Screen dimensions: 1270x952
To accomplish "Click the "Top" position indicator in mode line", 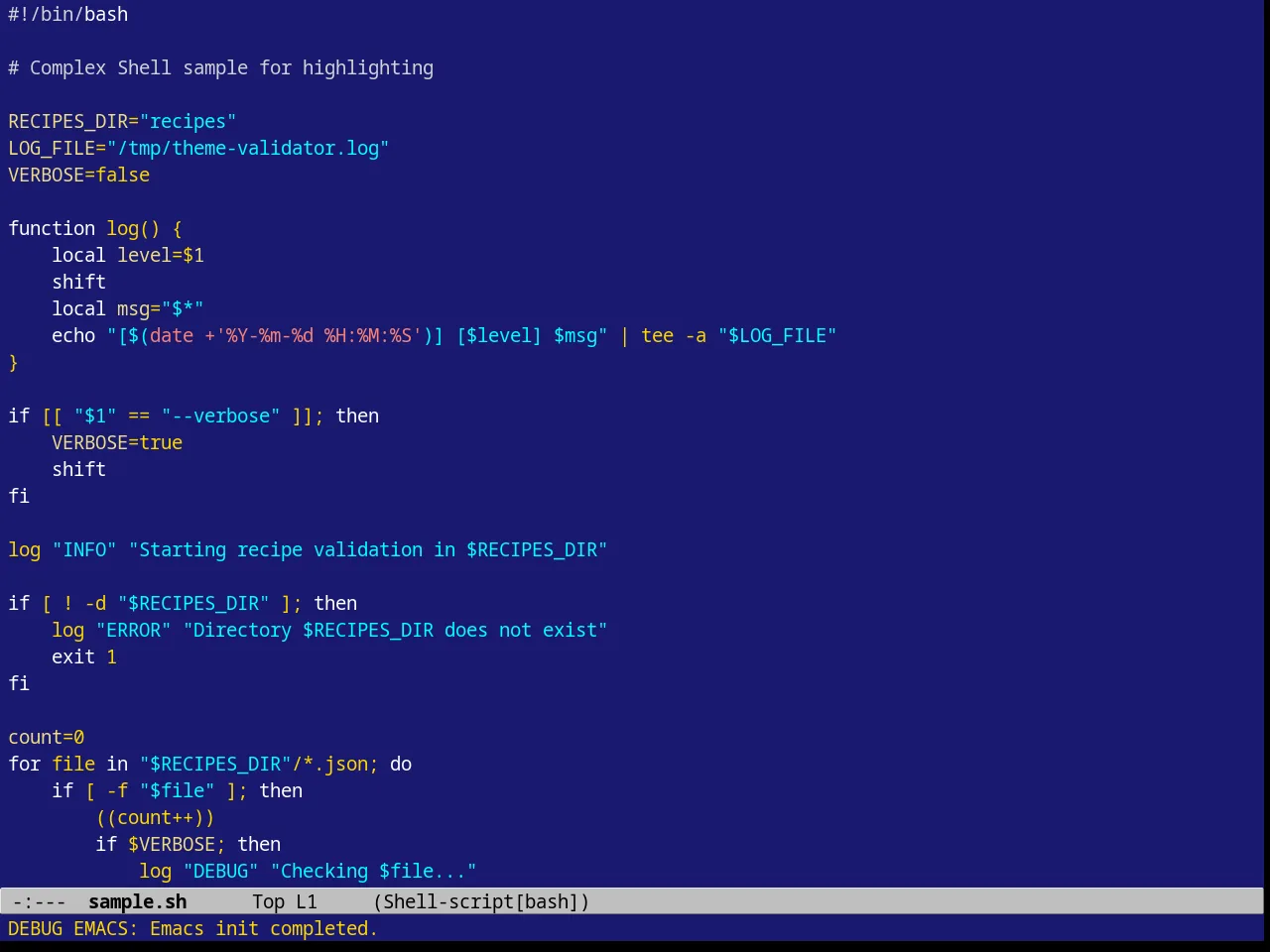I will [269, 901].
